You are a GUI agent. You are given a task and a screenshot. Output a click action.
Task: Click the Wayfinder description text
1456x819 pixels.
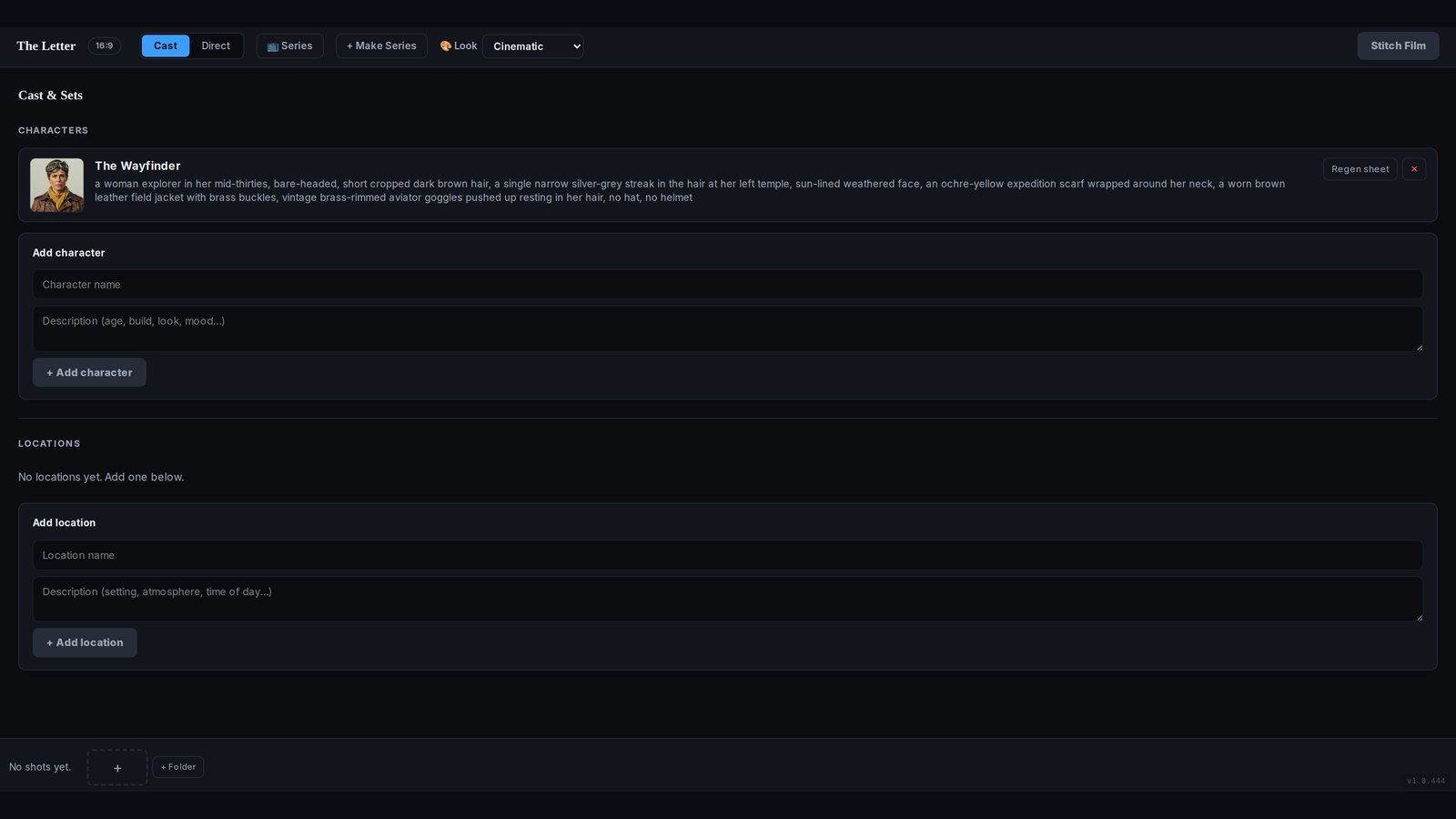690,190
